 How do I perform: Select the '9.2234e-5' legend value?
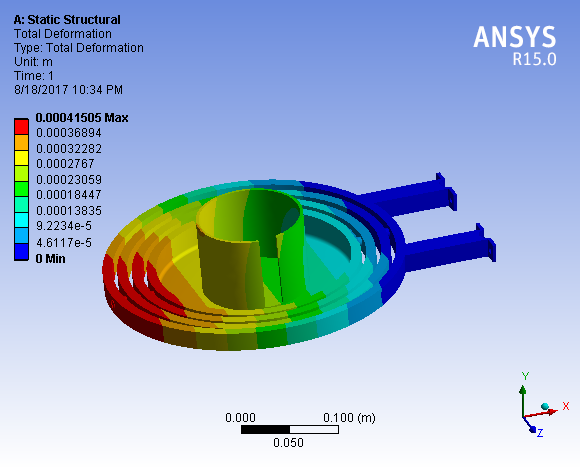(x=64, y=226)
